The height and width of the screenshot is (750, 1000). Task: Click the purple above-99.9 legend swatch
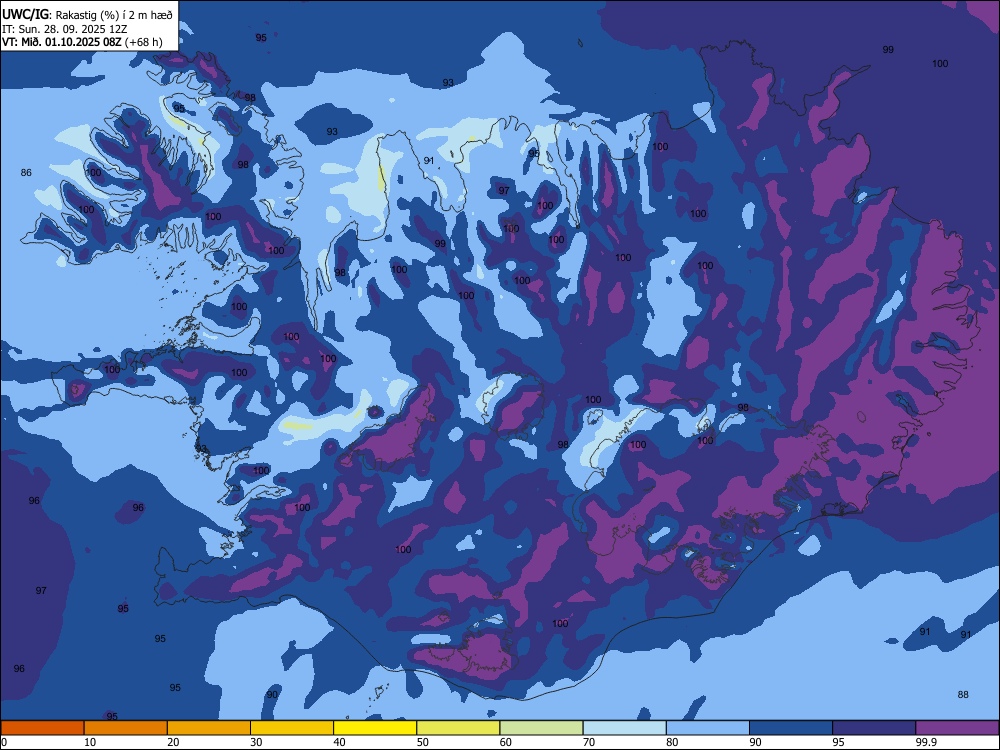point(957,728)
